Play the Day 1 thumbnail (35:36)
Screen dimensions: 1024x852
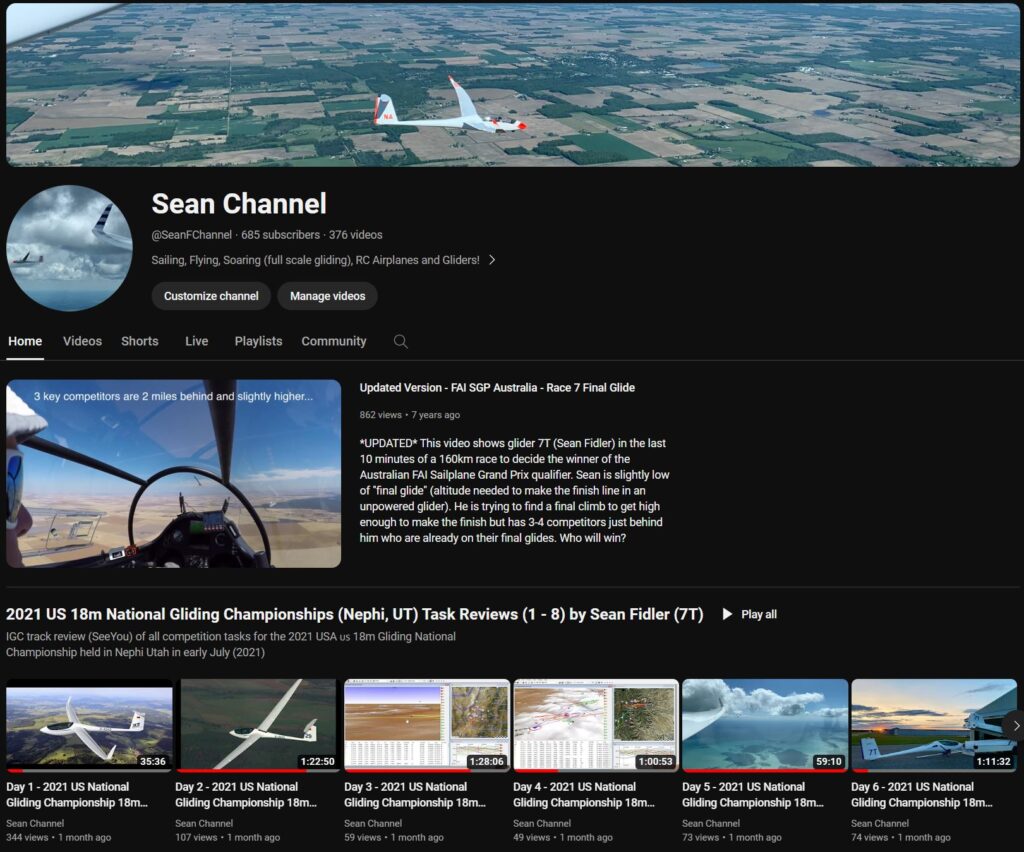click(89, 725)
